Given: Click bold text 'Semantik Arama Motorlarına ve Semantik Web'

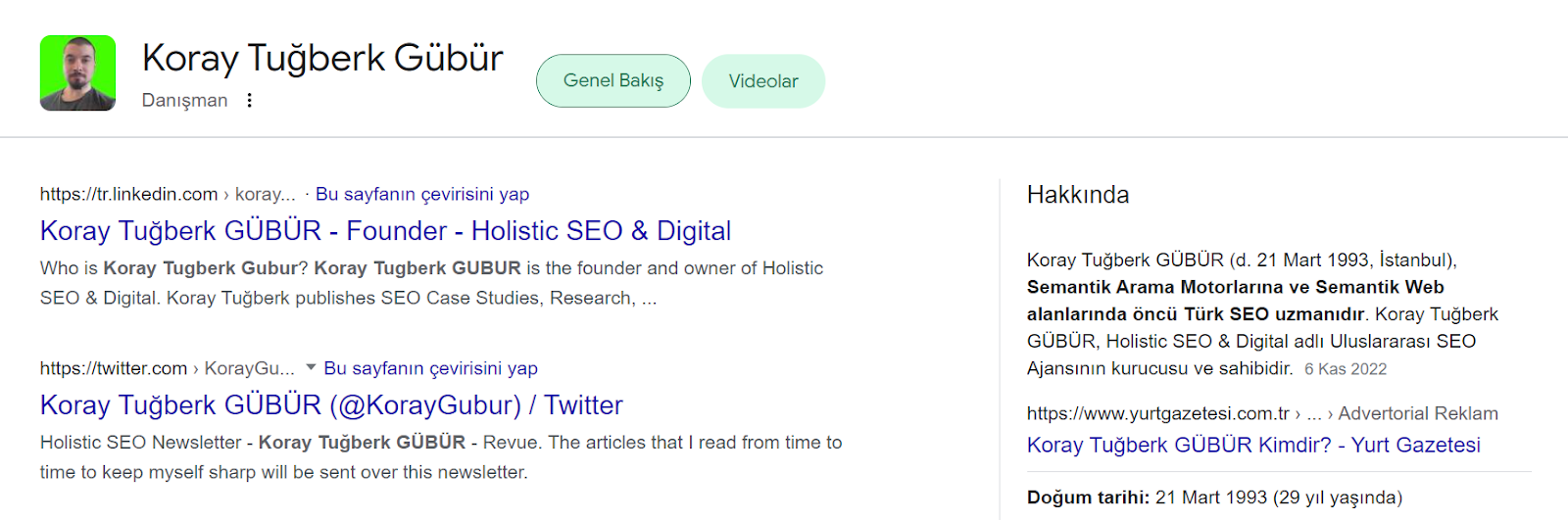Looking at the screenshot, I should pyautogui.click(x=1236, y=287).
